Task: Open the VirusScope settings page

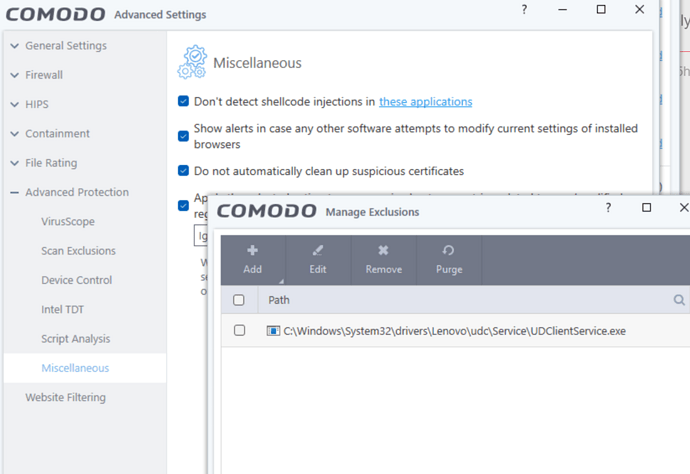Action: coord(68,221)
